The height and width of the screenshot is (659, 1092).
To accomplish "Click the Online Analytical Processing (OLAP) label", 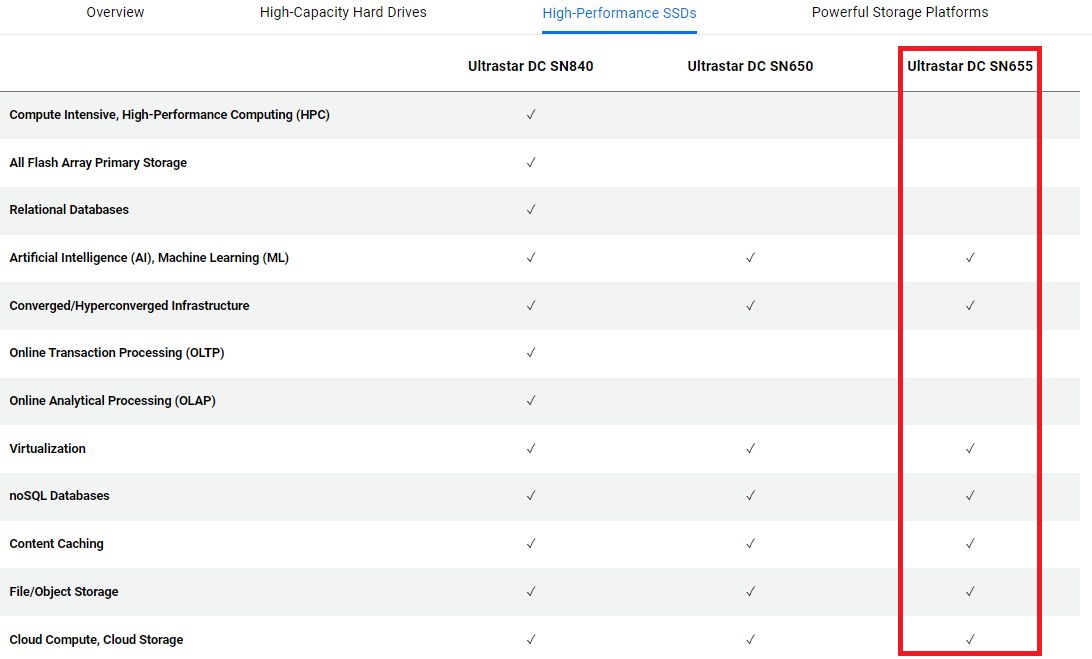I will pos(112,401).
